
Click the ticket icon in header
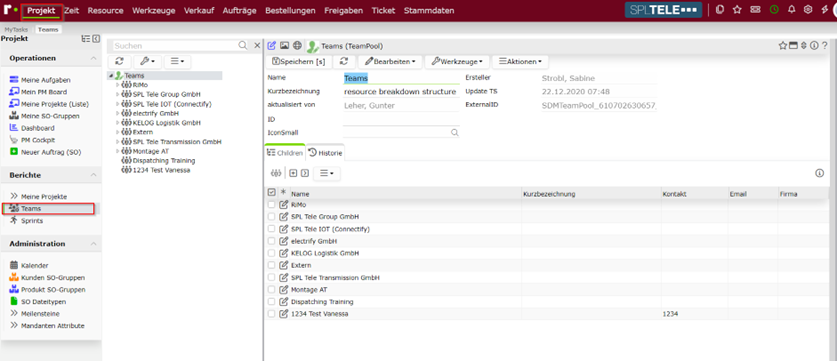[x=755, y=9]
